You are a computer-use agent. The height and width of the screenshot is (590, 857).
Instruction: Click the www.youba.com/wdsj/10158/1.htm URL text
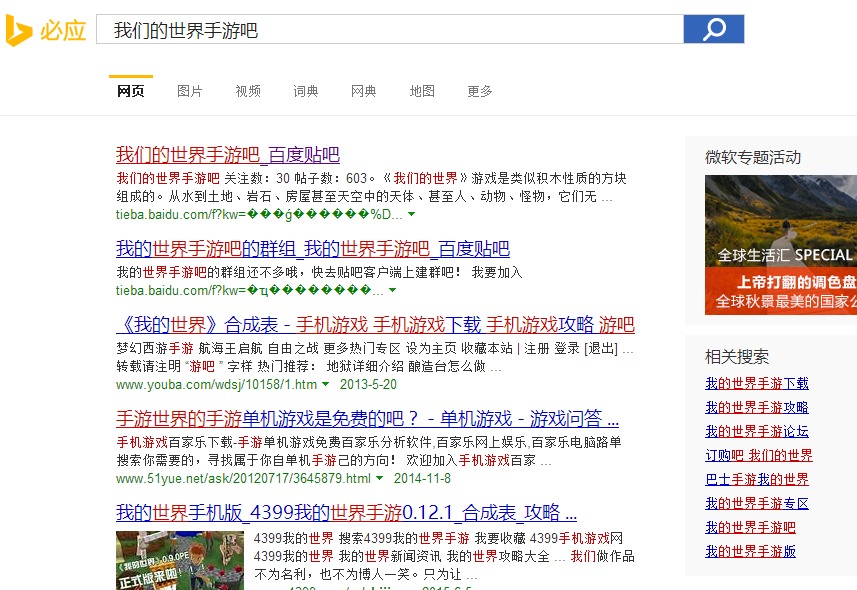pos(216,384)
